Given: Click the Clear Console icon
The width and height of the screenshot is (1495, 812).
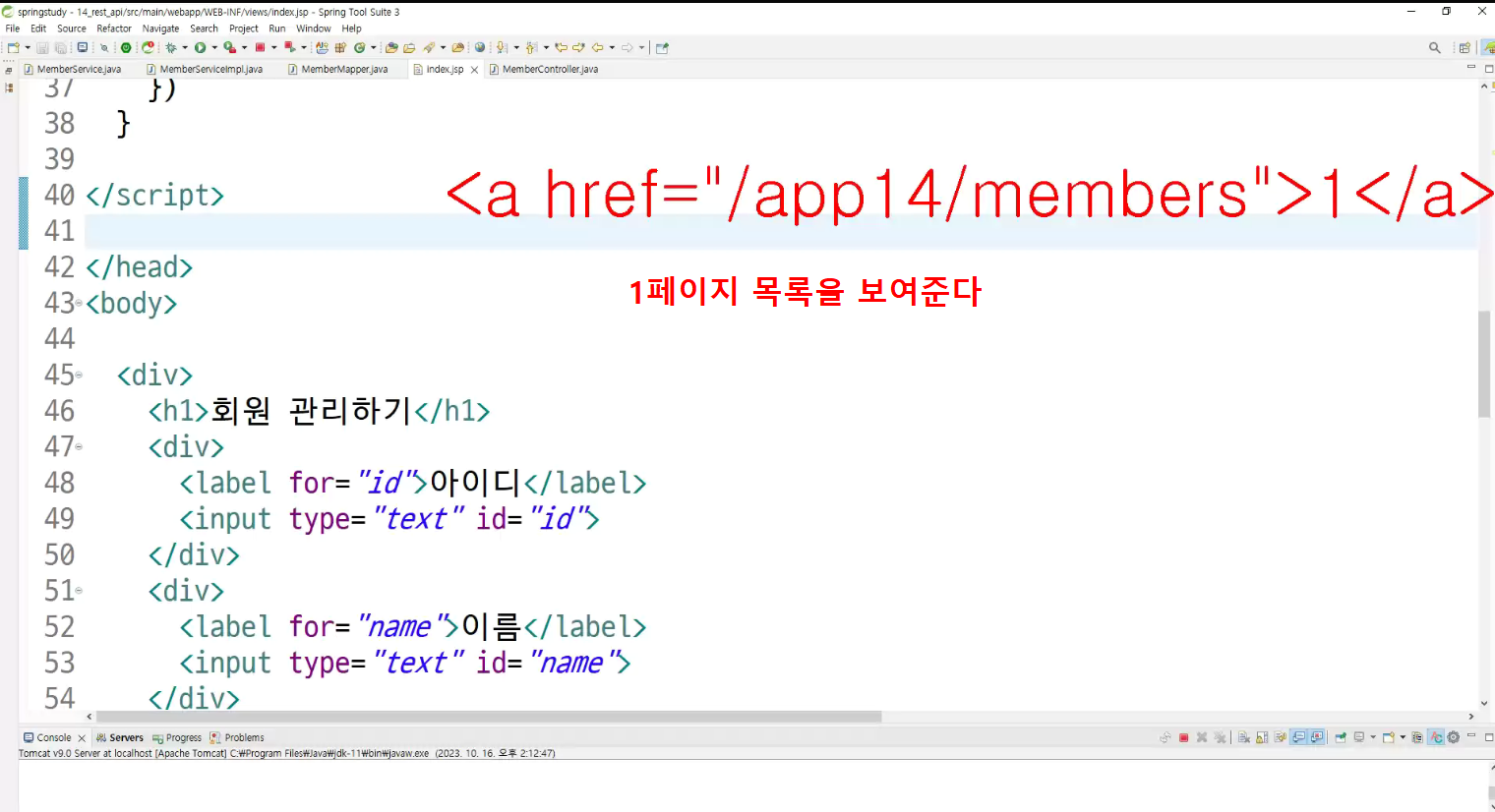Looking at the screenshot, I should point(1244,737).
